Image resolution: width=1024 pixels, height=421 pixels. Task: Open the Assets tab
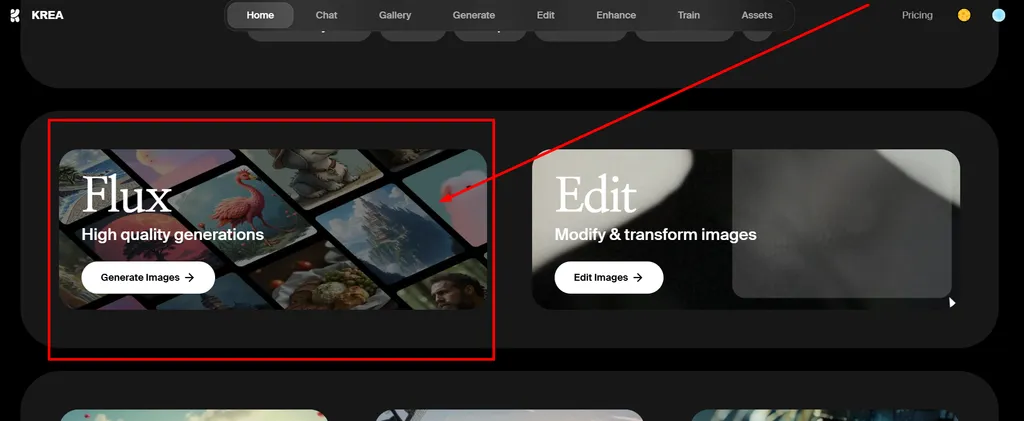point(757,15)
